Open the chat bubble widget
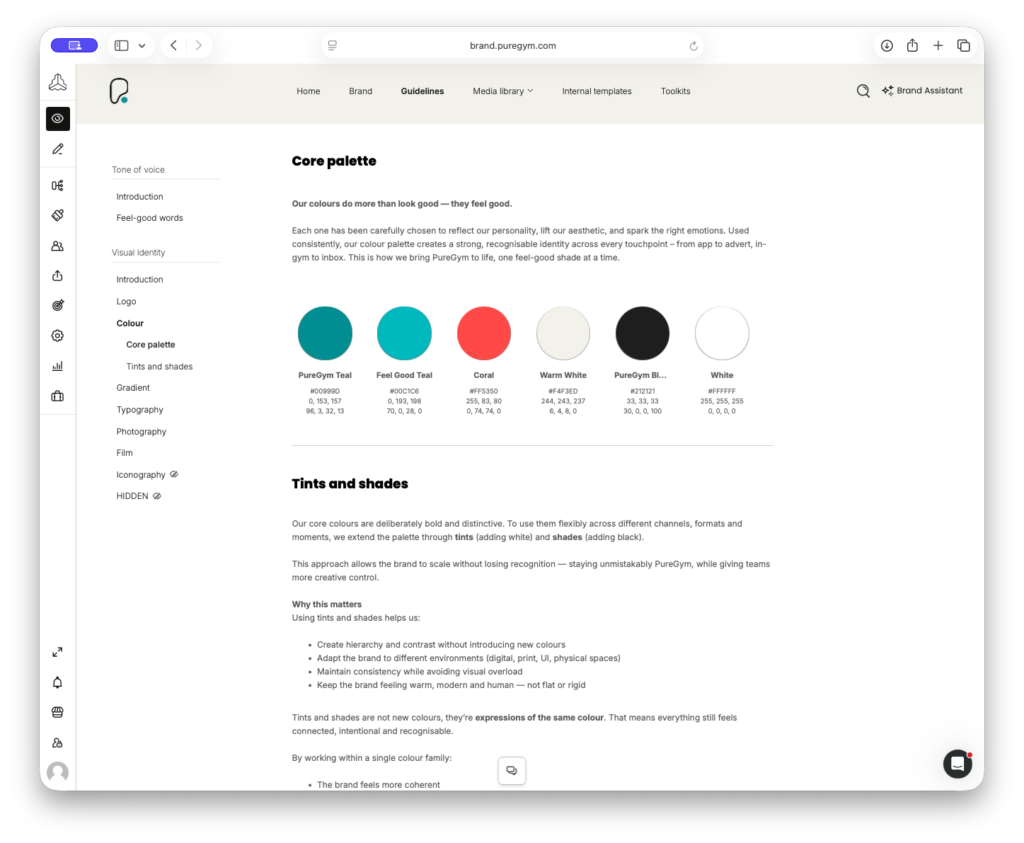The image size is (1024, 843). point(957,764)
